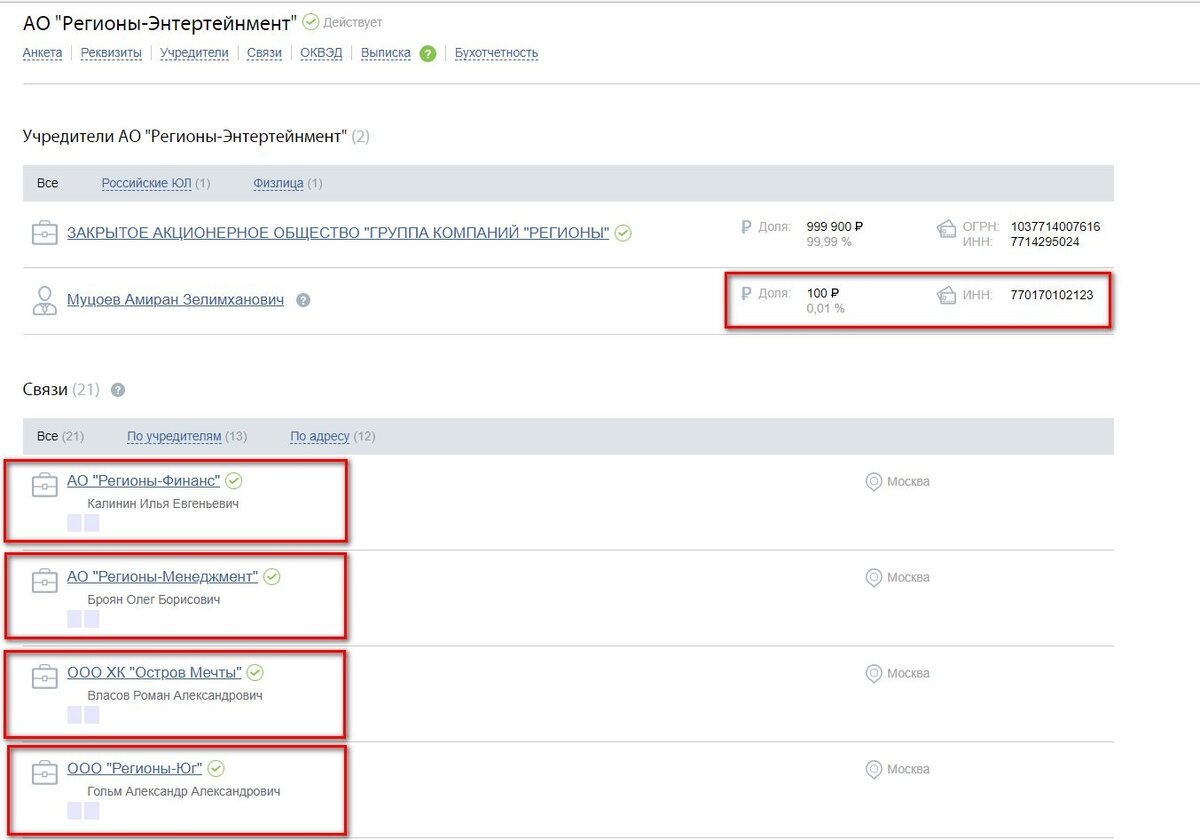The width and height of the screenshot is (1200, 840).
Task: Click the gray help icon next to Муцоев
Action: tap(304, 299)
